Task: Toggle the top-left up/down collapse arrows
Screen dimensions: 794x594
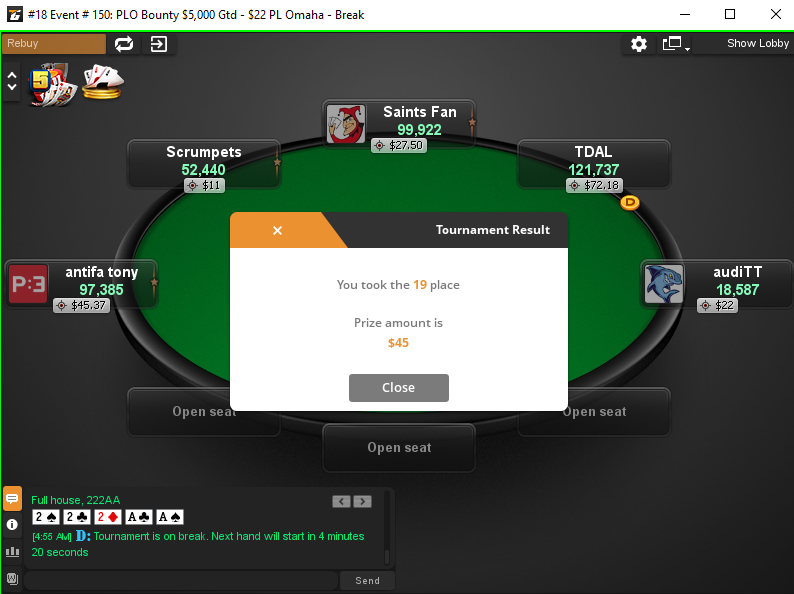Action: point(12,81)
